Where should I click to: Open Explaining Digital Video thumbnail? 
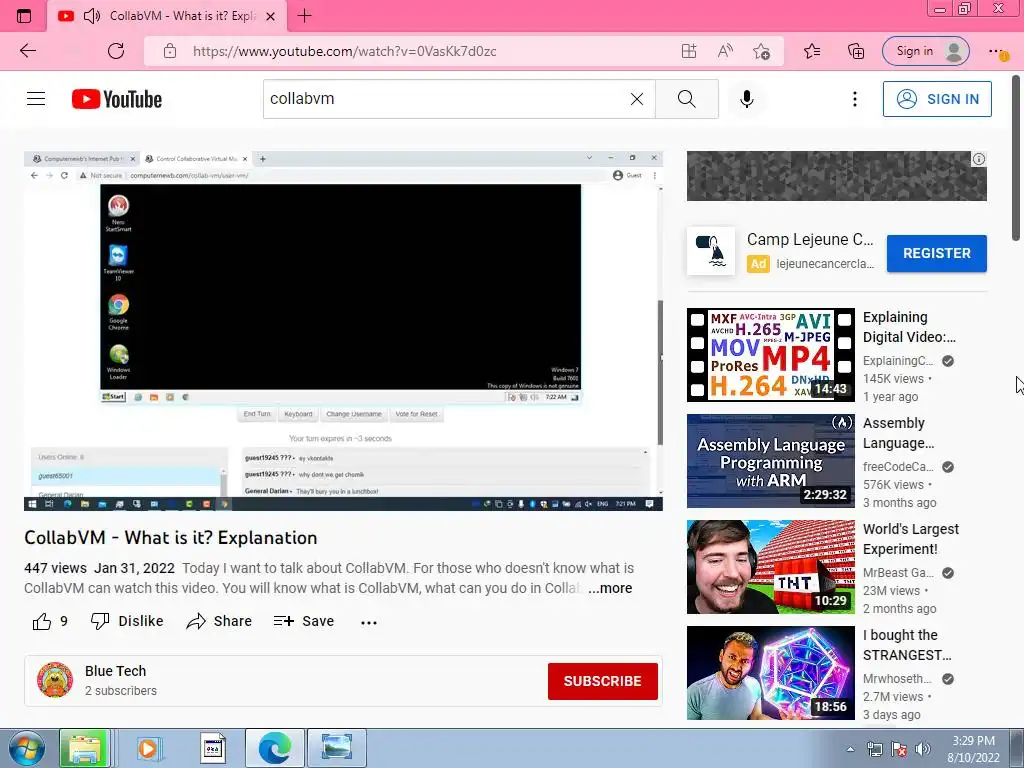(x=771, y=355)
